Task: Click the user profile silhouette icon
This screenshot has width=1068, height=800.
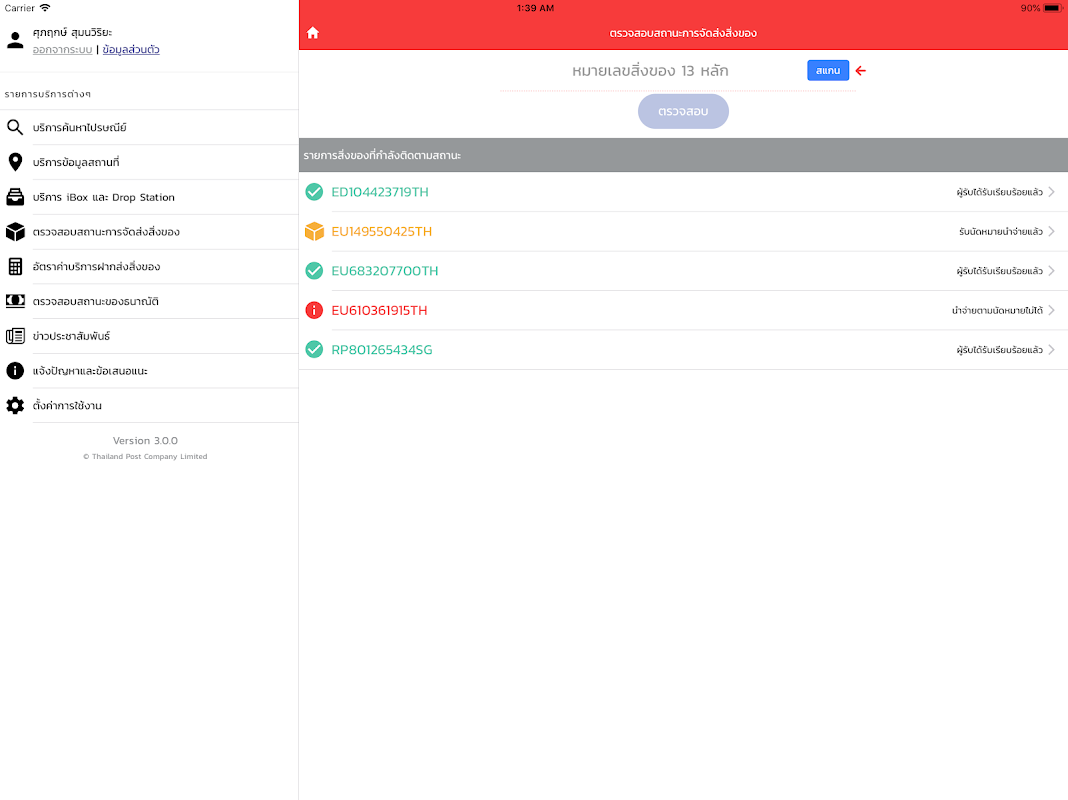Action: [15, 40]
